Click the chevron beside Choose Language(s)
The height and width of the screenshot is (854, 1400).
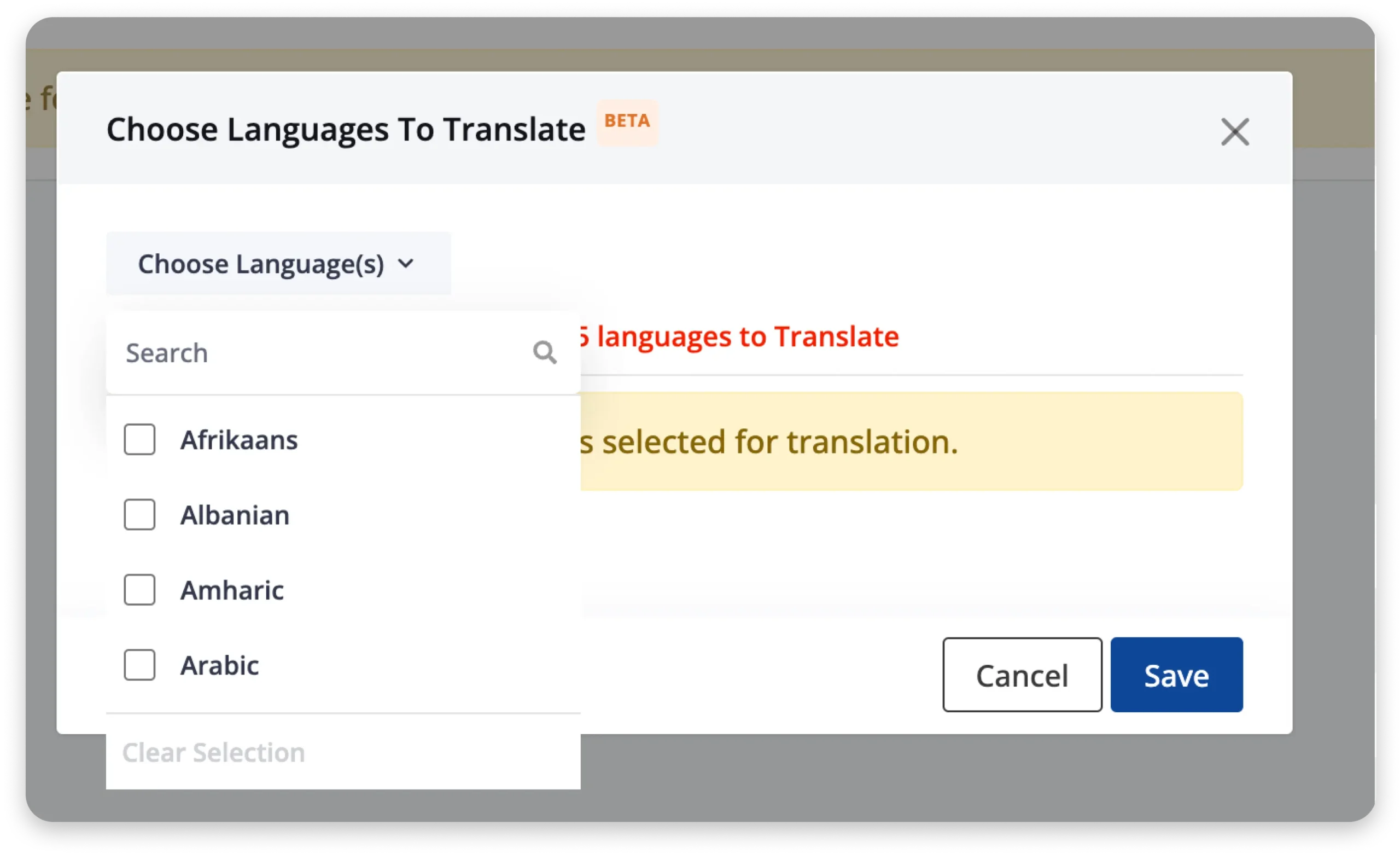coord(406,263)
